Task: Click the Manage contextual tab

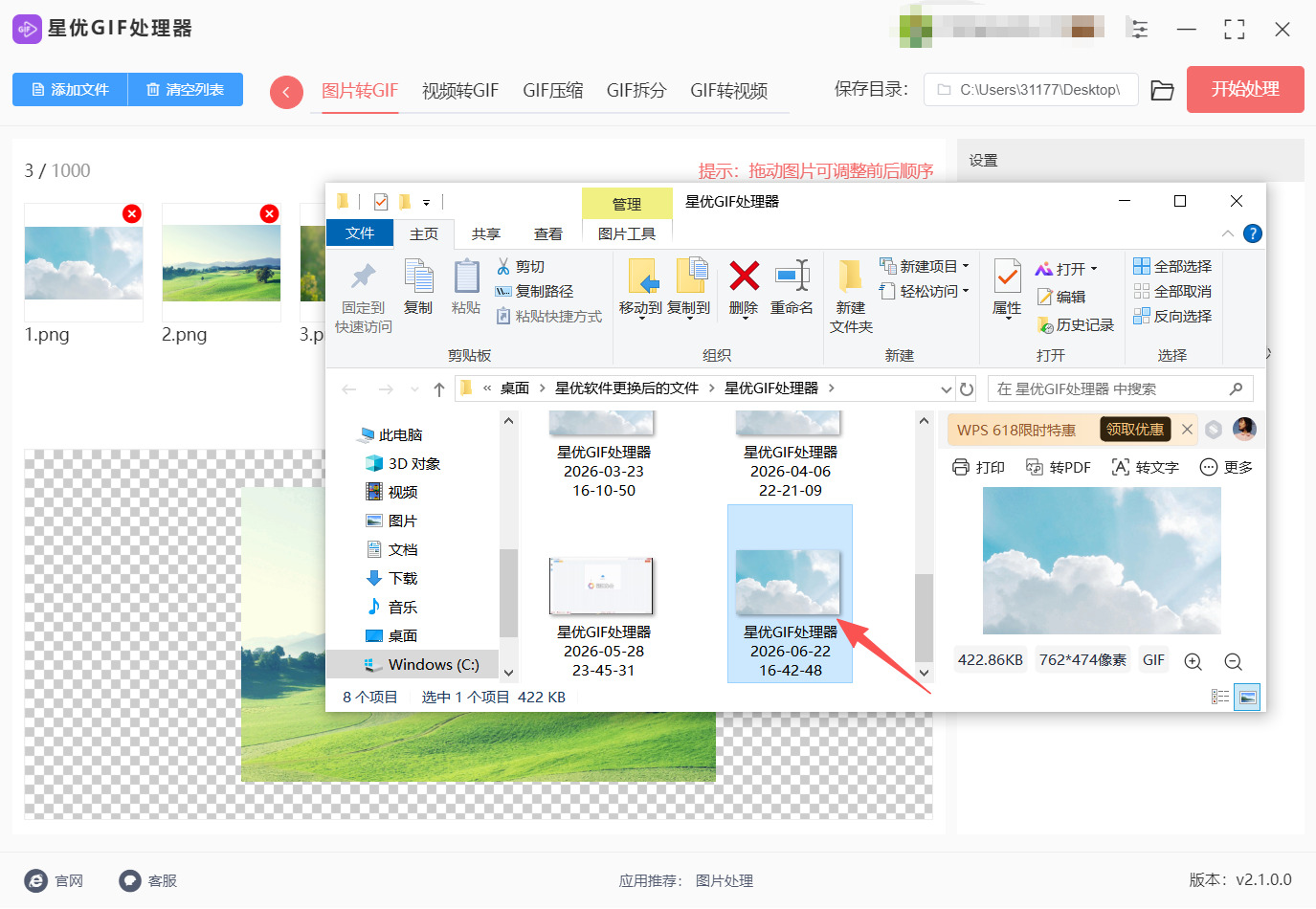Action: [627, 204]
